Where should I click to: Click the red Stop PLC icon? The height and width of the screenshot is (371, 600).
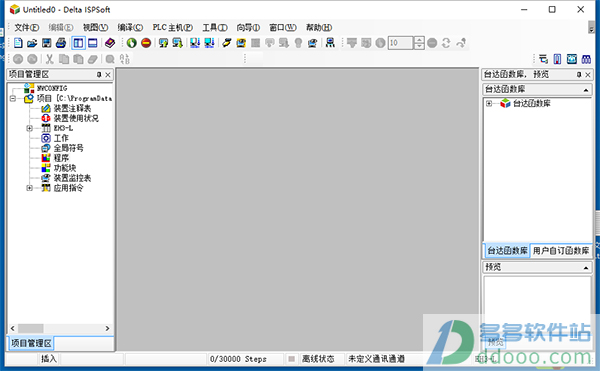click(146, 43)
